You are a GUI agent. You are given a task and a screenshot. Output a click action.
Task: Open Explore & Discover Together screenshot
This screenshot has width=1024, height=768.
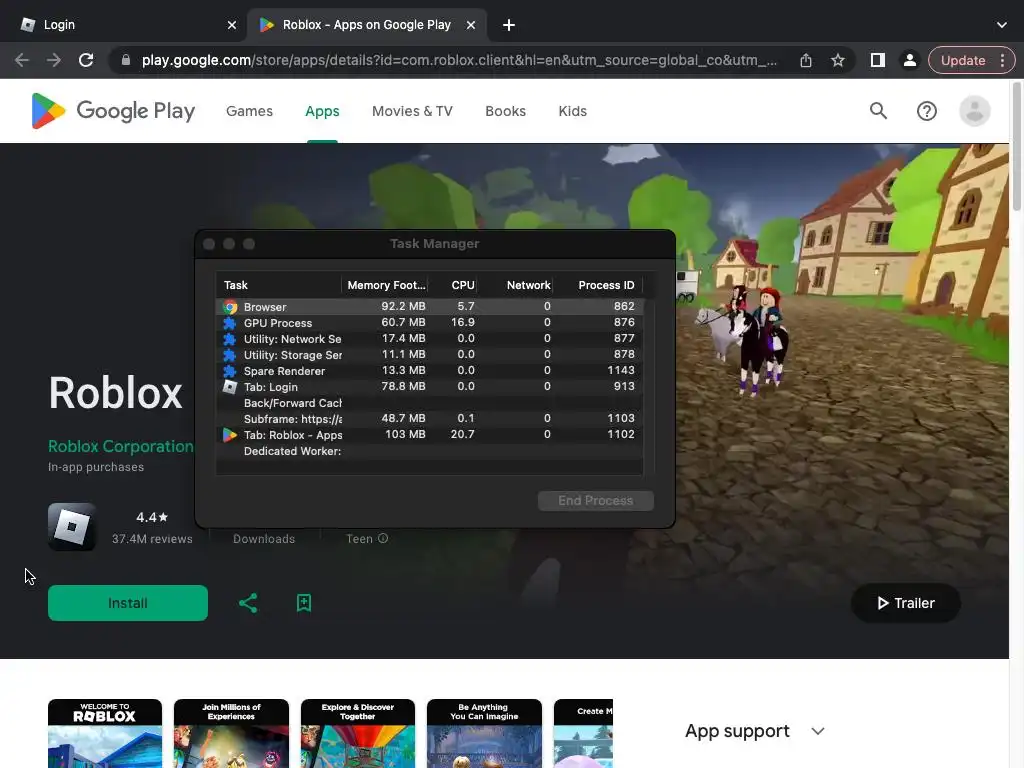click(x=358, y=733)
